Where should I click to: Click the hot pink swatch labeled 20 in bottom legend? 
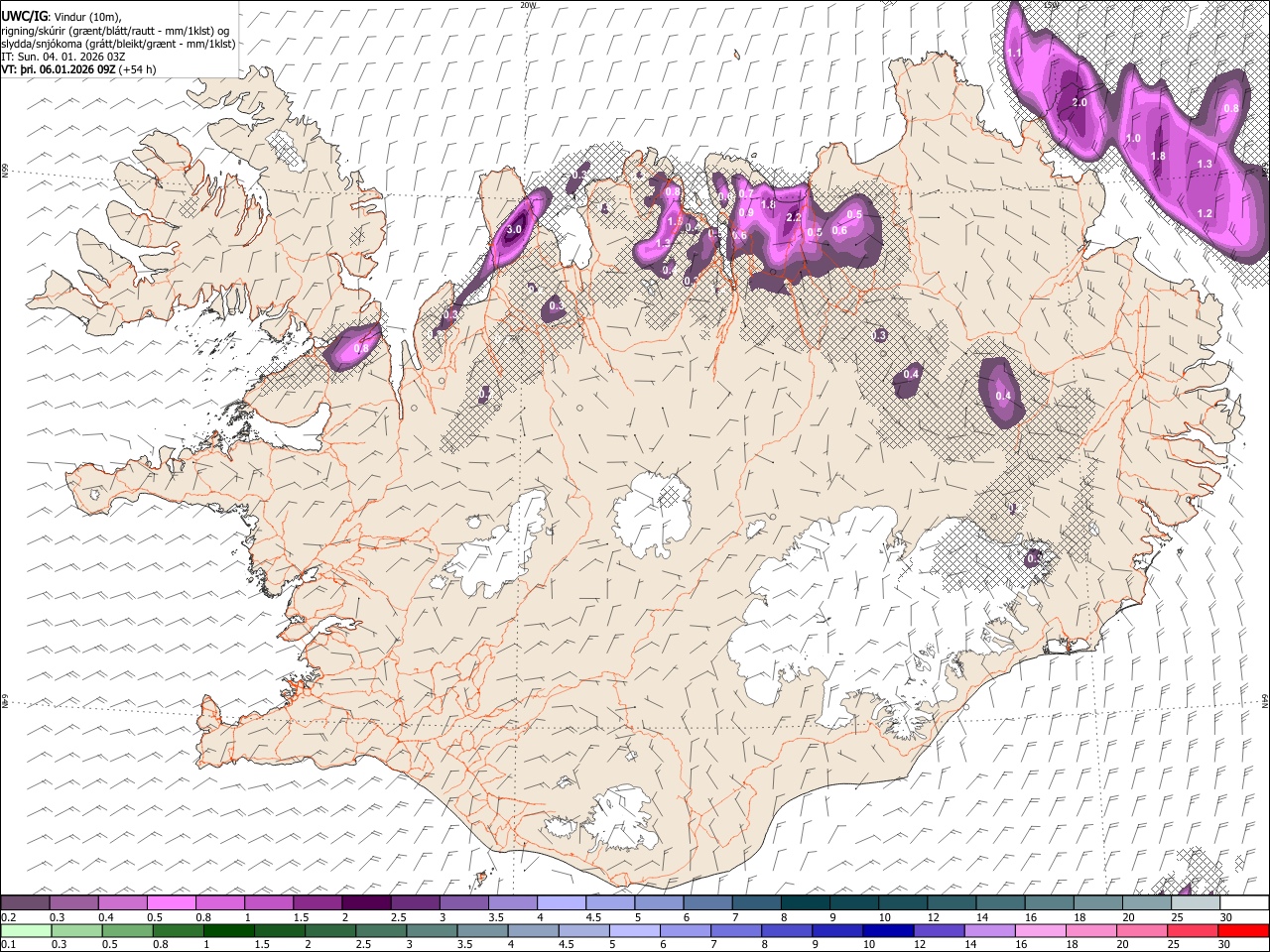[x=1144, y=930]
